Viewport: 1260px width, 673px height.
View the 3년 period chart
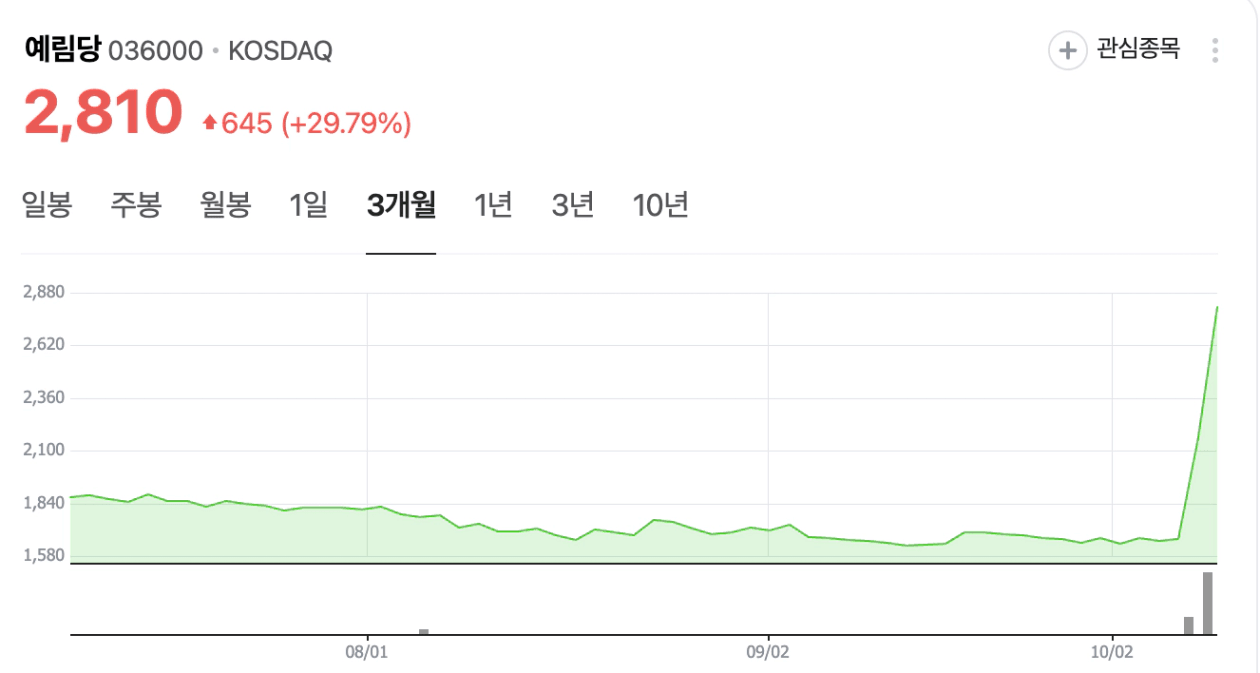click(573, 206)
